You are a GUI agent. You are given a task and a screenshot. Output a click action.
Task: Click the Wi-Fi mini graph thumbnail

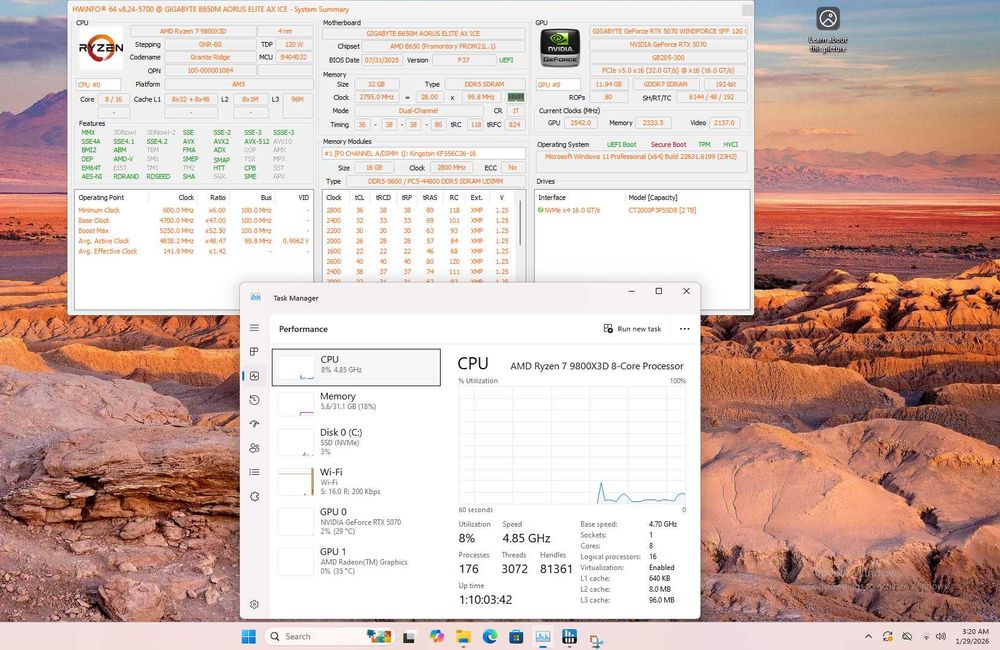click(x=296, y=482)
